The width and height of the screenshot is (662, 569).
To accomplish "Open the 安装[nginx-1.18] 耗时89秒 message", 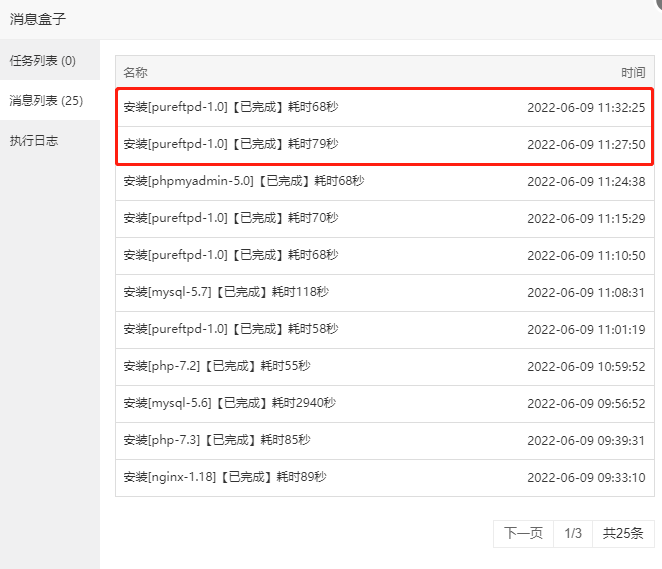I will pyautogui.click(x=385, y=478).
